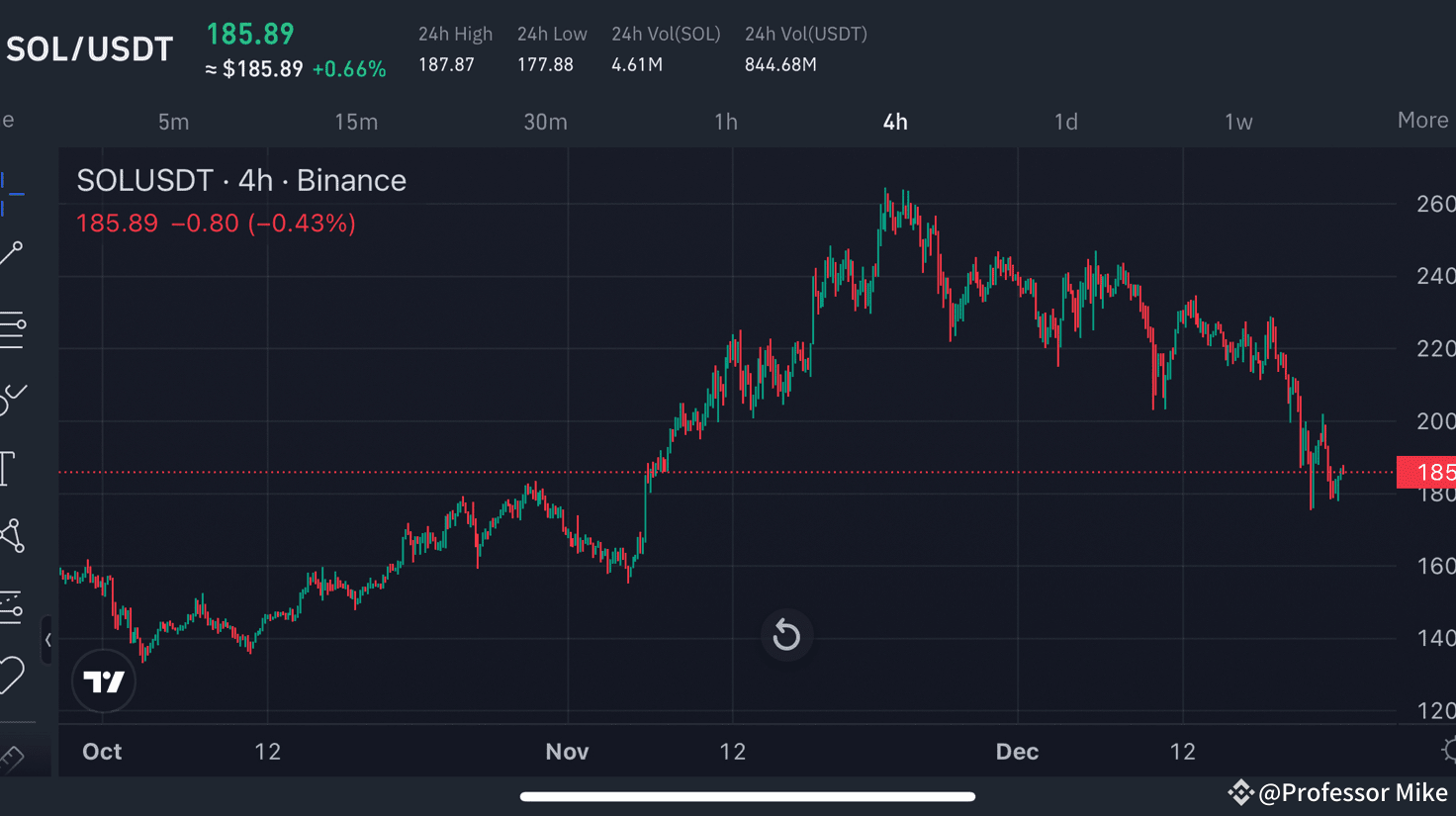Screen dimensions: 1456x816
Task: Click the heart favorites icon
Action: [12, 676]
